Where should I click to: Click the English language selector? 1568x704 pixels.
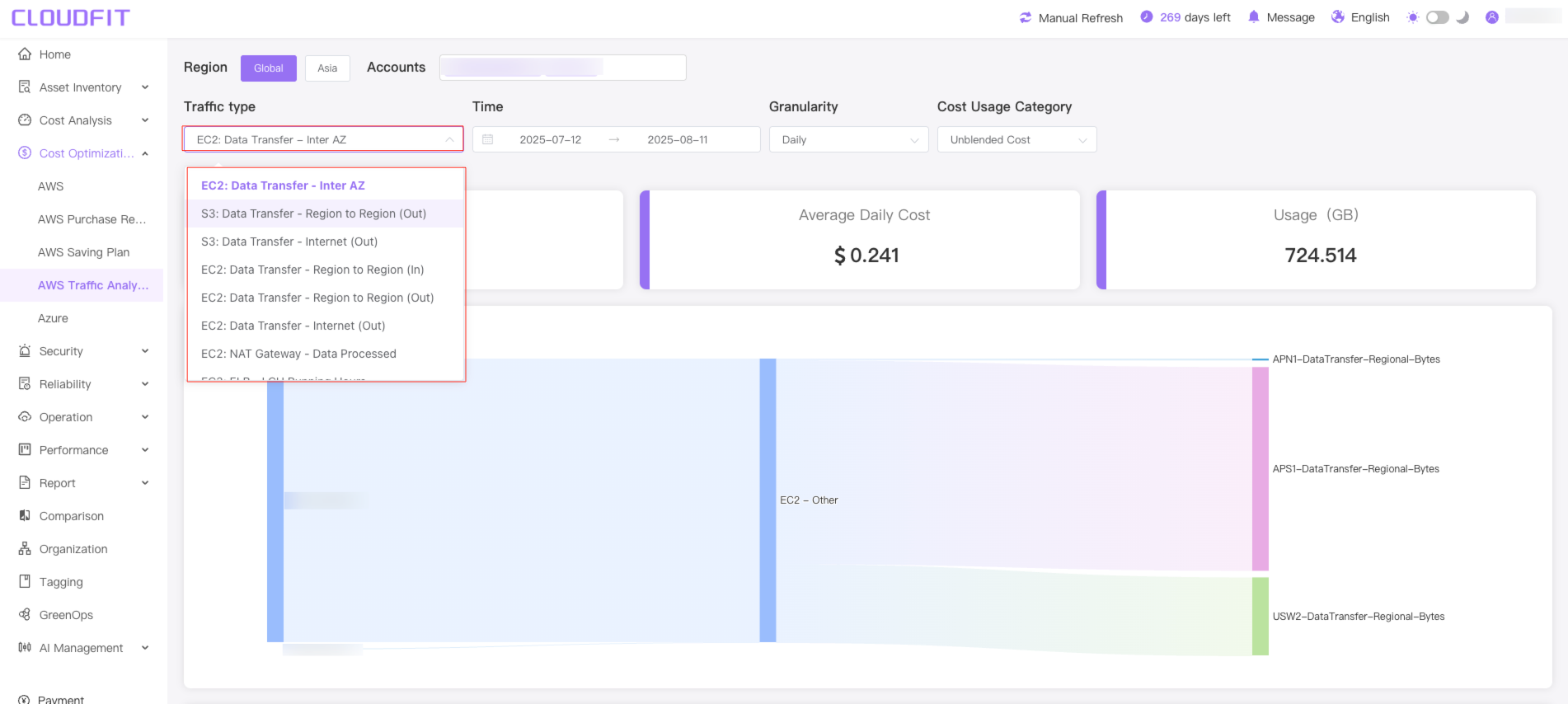(x=1370, y=17)
